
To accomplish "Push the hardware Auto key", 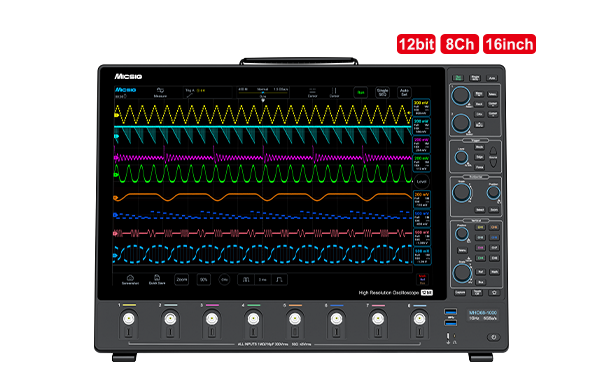I will coord(492,78).
